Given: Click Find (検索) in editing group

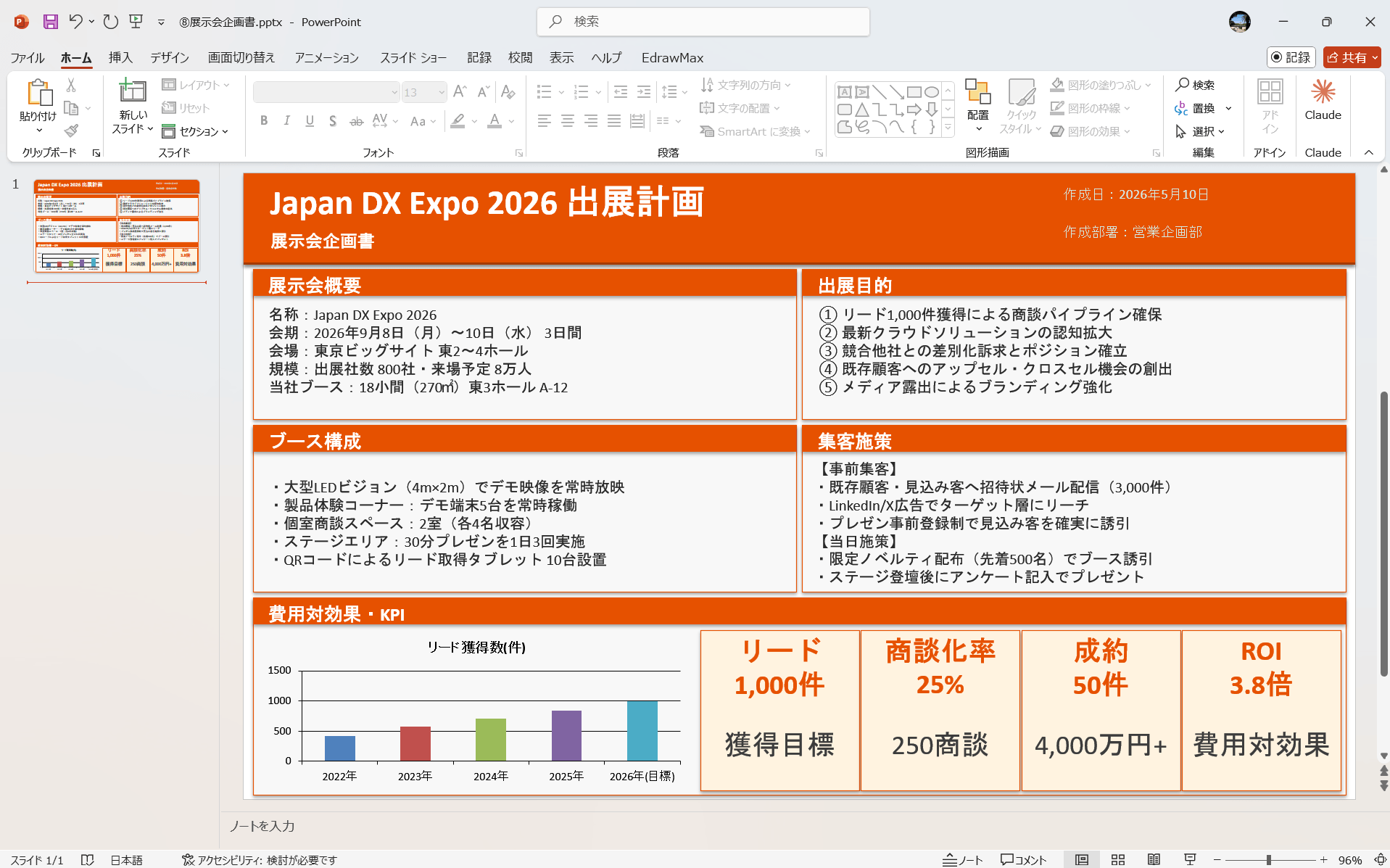Looking at the screenshot, I should click(x=1195, y=85).
